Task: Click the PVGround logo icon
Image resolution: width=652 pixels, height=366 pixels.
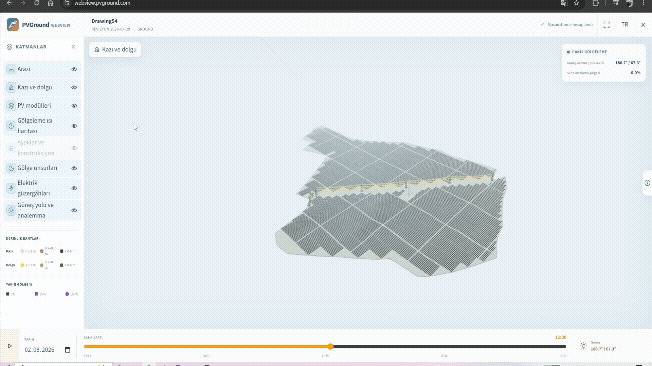Action: (13, 25)
